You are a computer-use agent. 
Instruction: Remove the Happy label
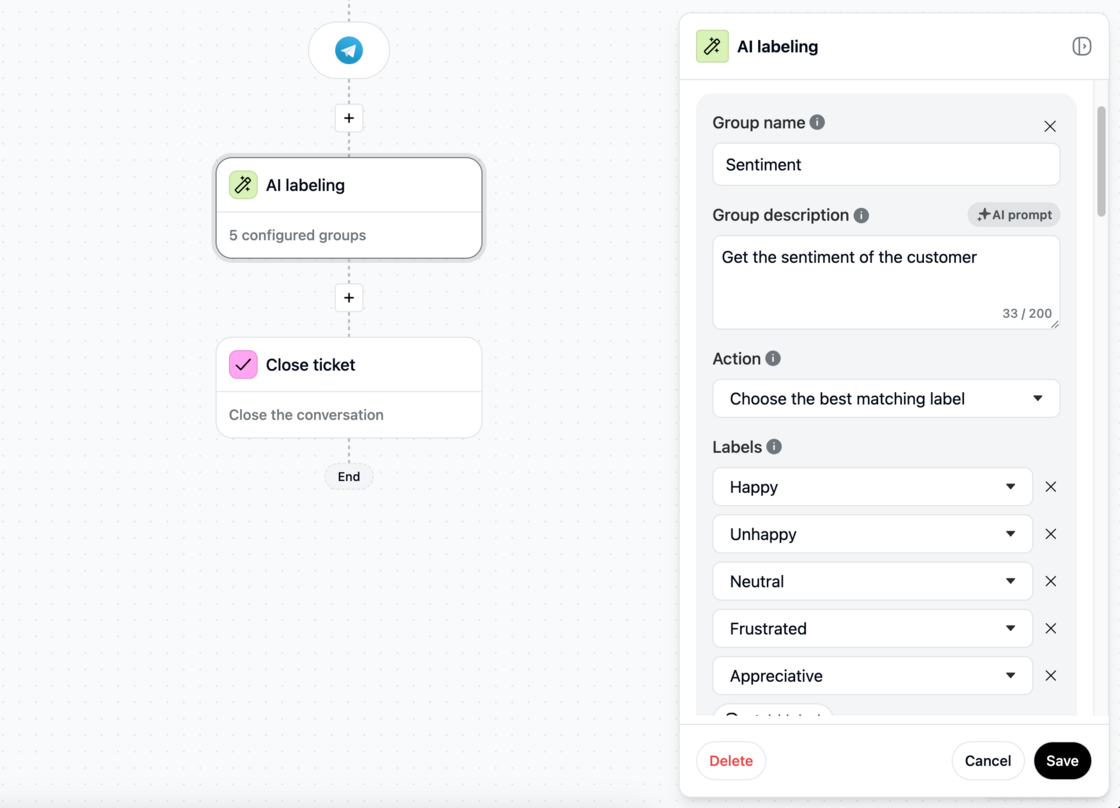(x=1051, y=487)
